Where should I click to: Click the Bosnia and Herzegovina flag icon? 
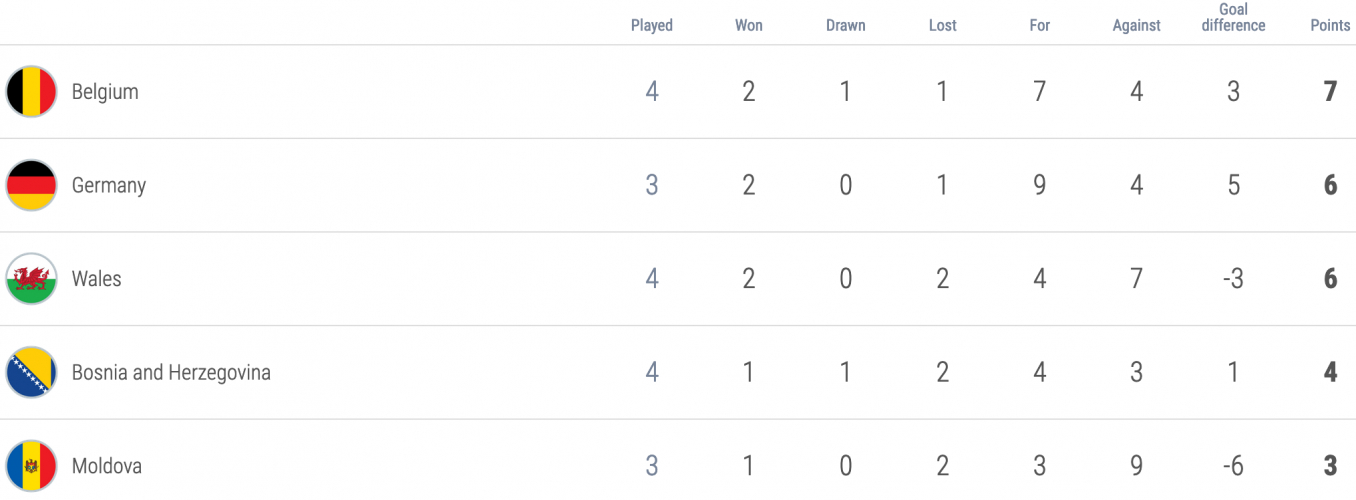point(31,373)
